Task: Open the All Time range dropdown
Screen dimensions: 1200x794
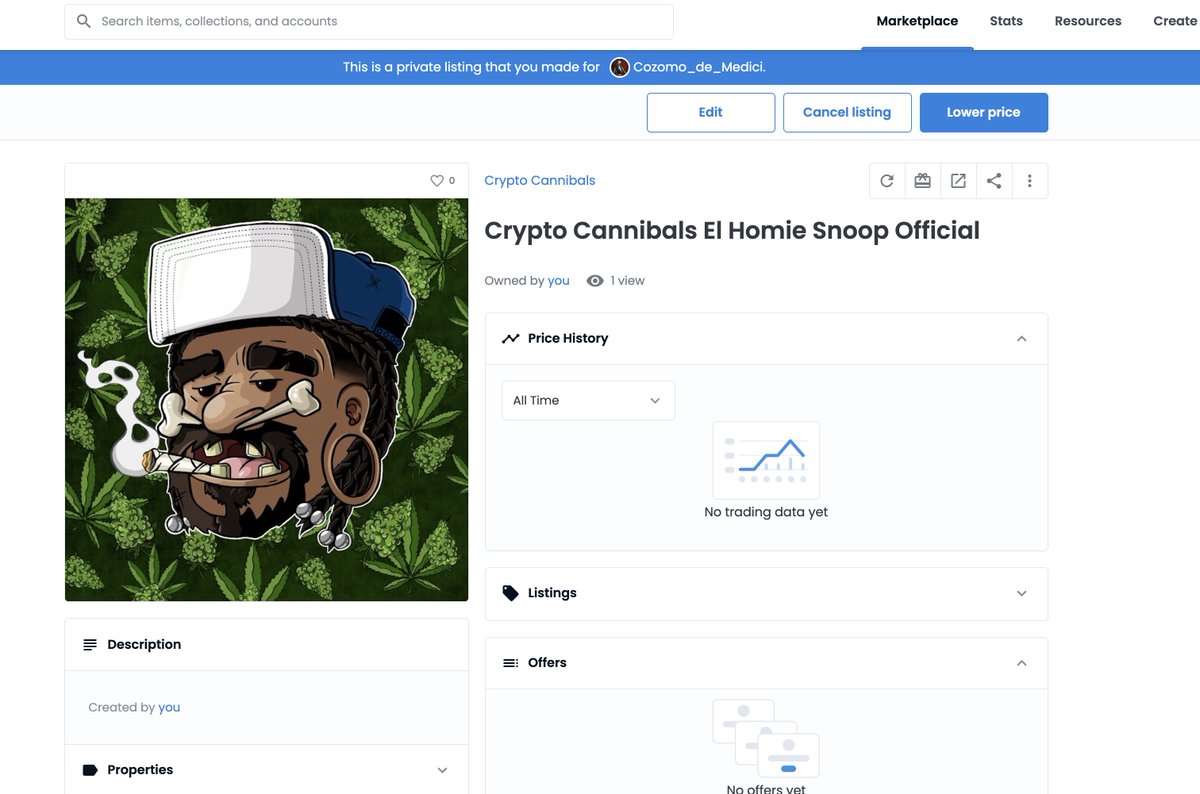Action: point(588,400)
